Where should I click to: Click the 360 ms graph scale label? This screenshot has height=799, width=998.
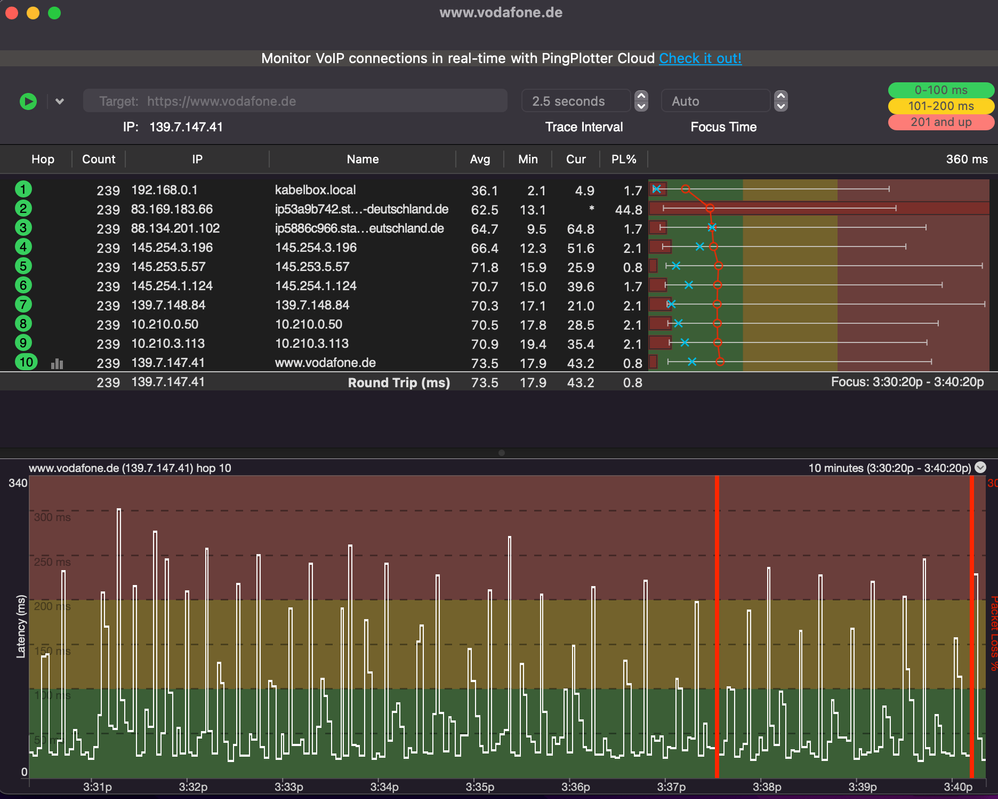[x=966, y=159]
